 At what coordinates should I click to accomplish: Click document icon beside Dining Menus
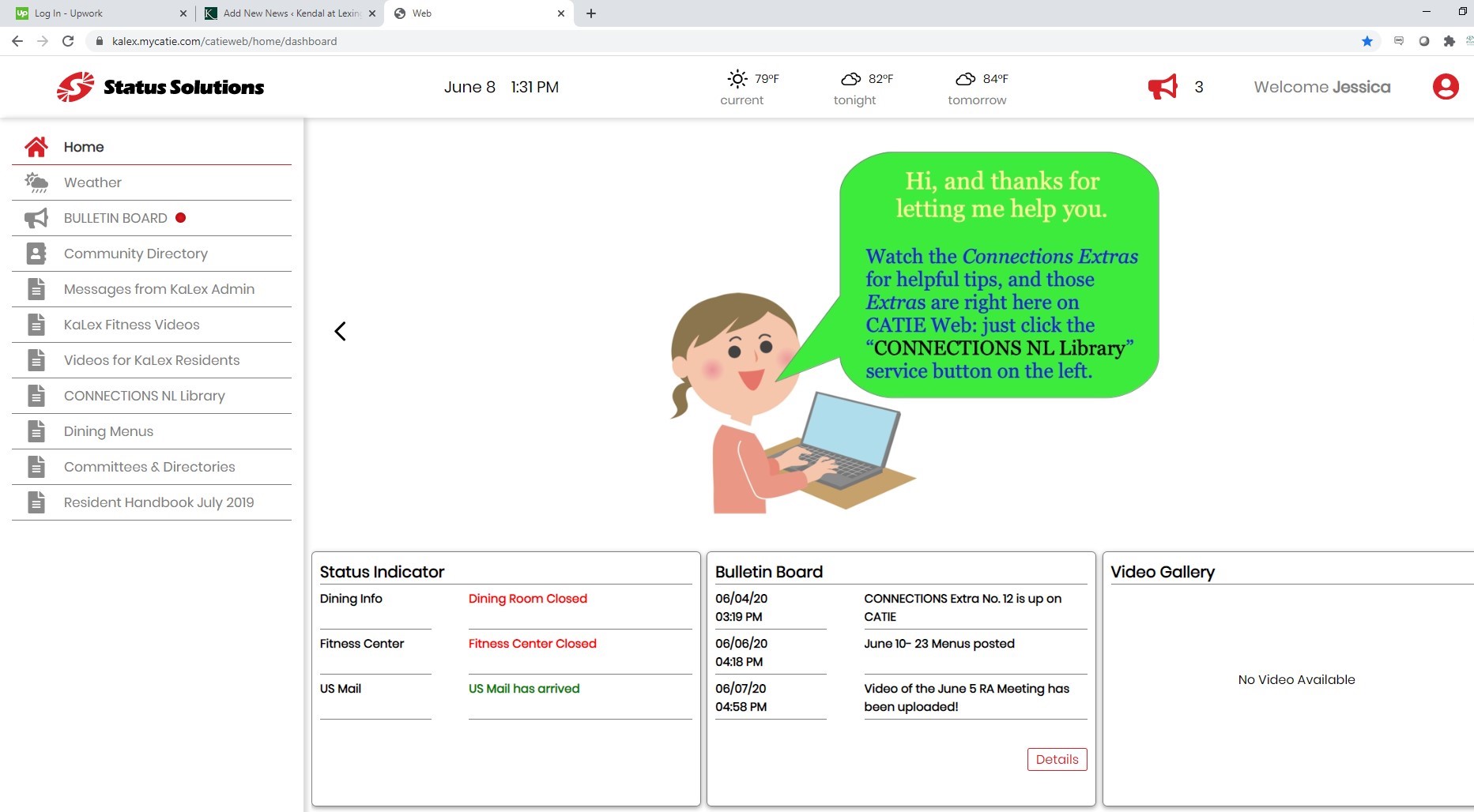click(x=36, y=431)
